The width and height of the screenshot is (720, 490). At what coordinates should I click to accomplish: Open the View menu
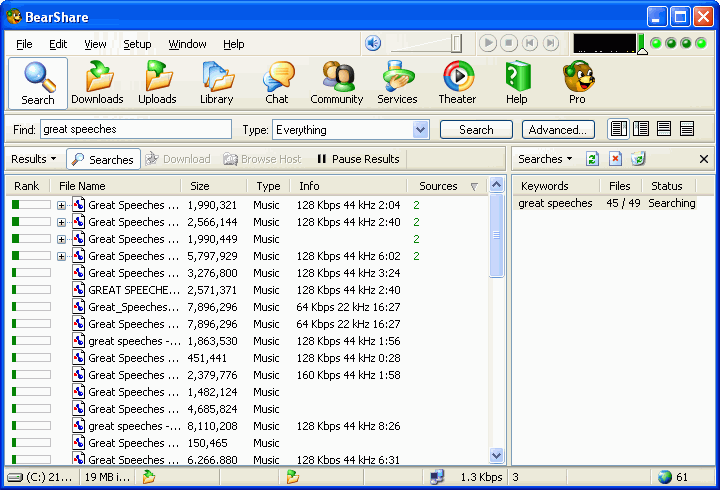pyautogui.click(x=95, y=44)
